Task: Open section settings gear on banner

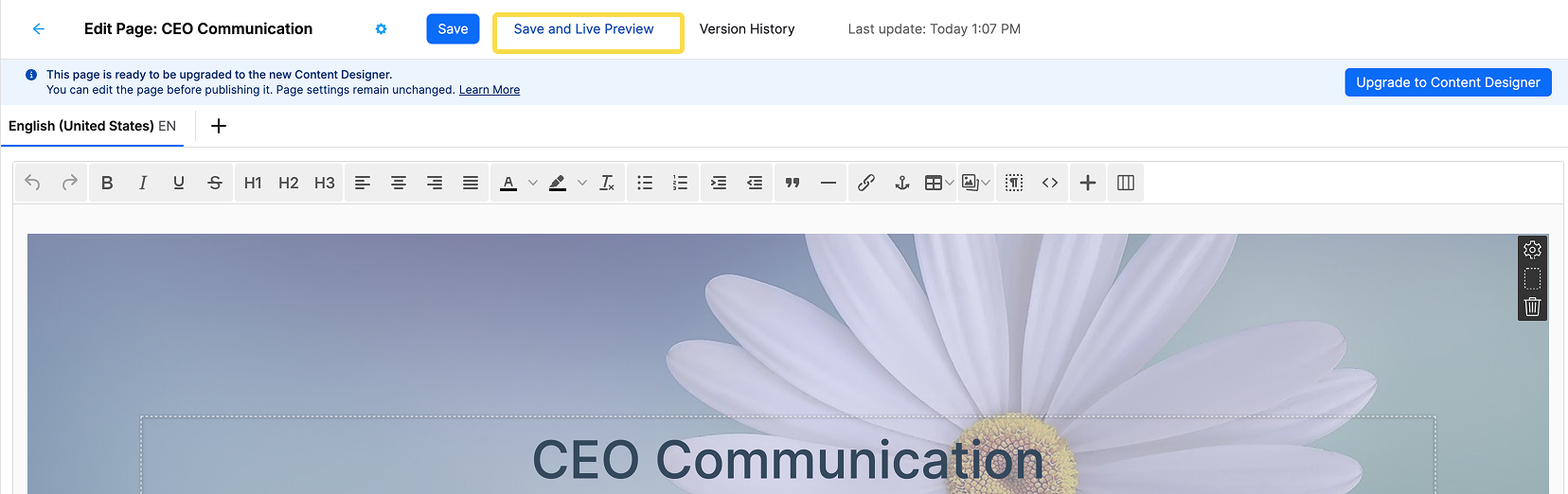Action: [x=1532, y=250]
